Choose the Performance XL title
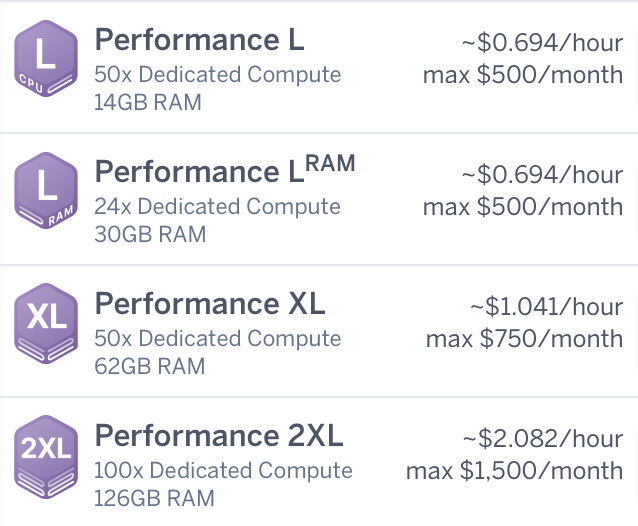The height and width of the screenshot is (526, 638). pyautogui.click(x=210, y=304)
